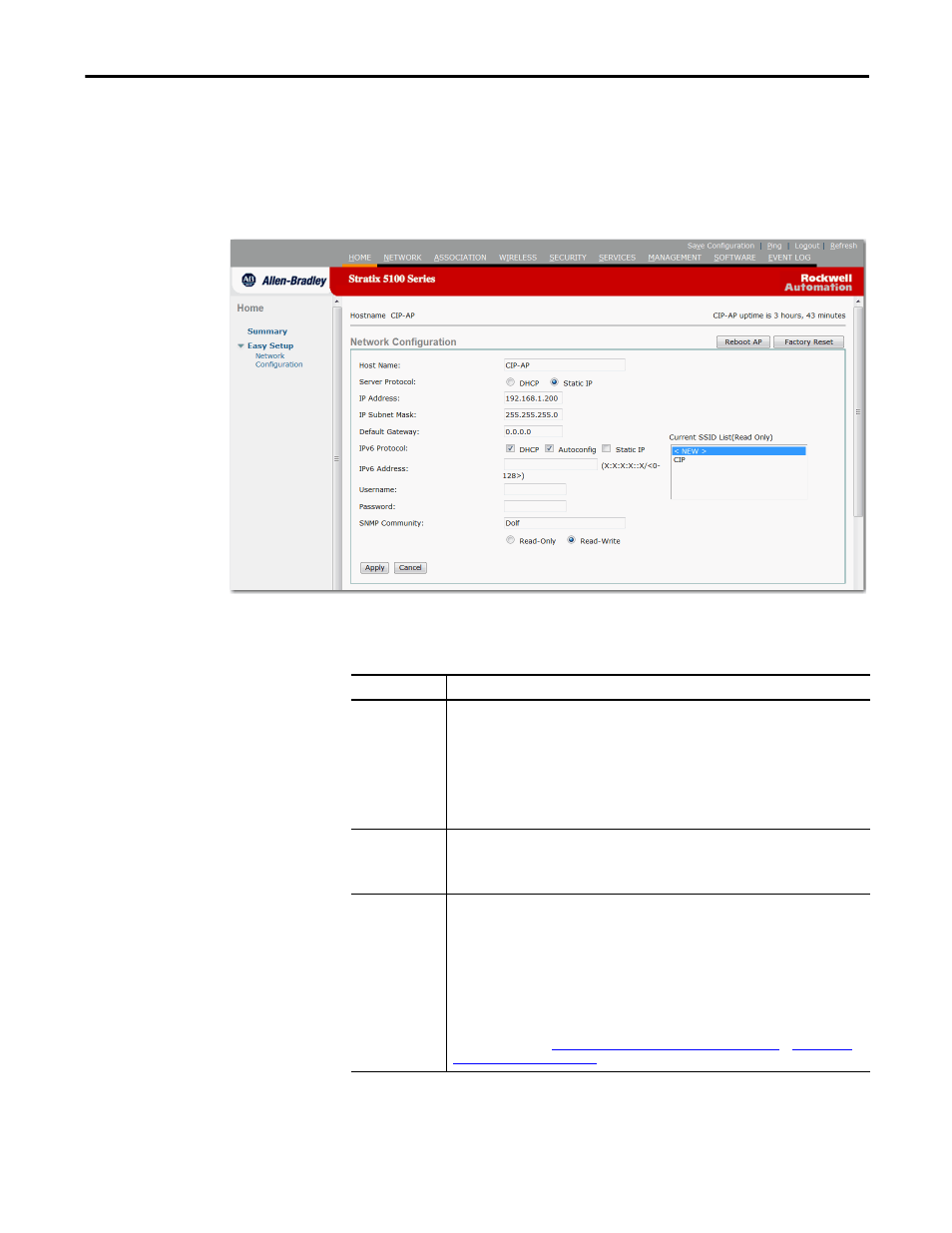Click the Cancel button
The image size is (952, 1233).
click(x=410, y=568)
